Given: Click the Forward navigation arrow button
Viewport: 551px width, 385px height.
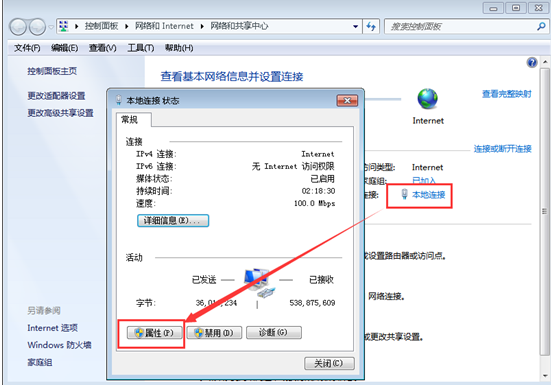Looking at the screenshot, I should [x=37, y=27].
